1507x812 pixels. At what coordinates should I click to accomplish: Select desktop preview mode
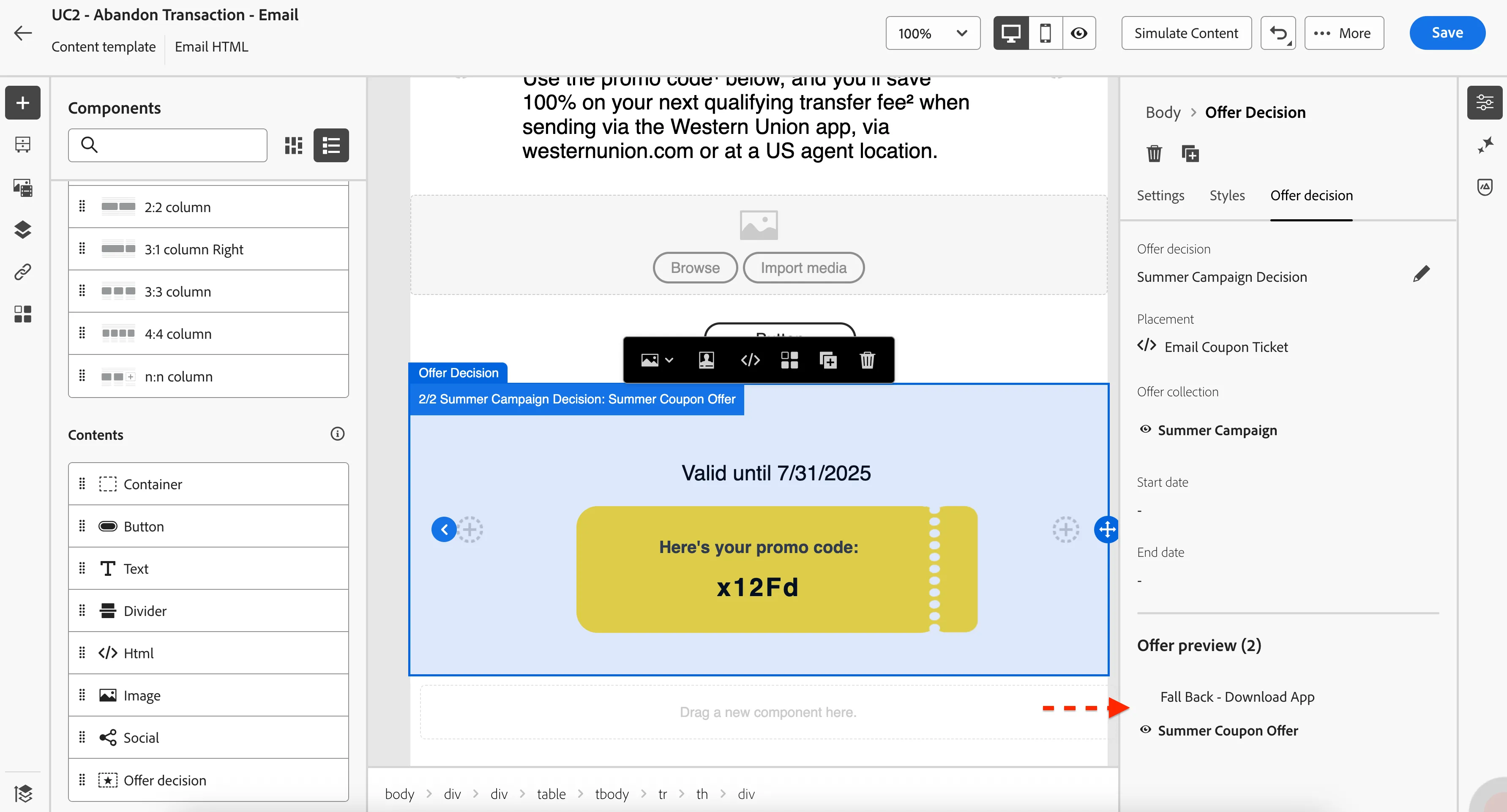tap(1011, 33)
